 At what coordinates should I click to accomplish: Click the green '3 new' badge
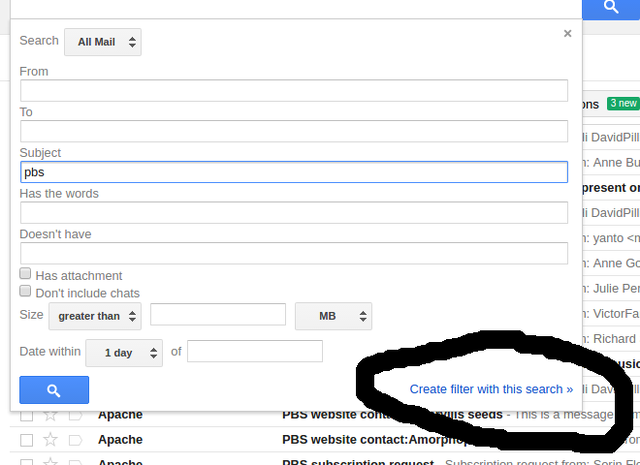point(622,103)
